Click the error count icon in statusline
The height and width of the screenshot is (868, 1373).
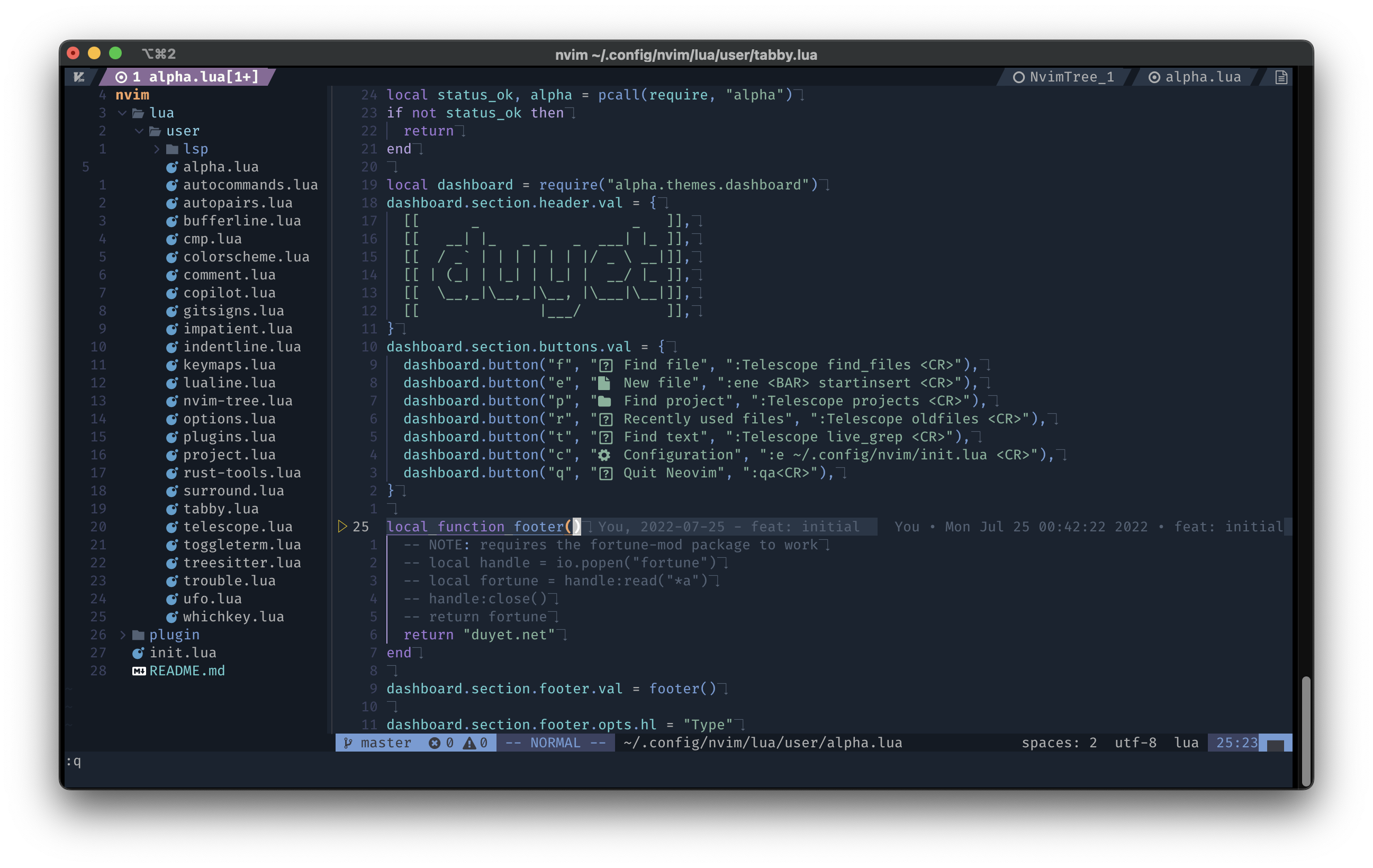coord(435,743)
